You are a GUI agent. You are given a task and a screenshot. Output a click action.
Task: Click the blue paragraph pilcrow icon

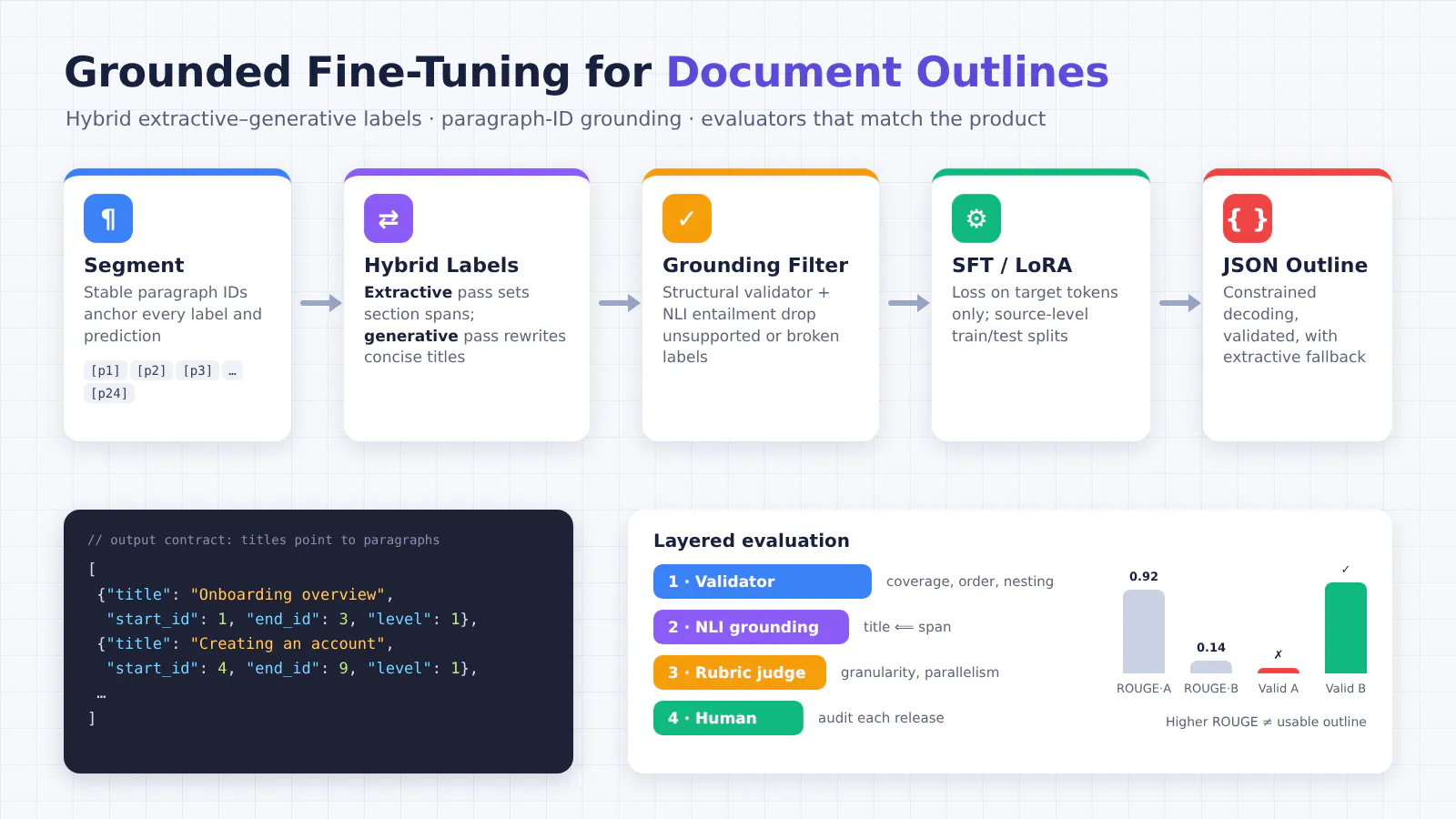(x=108, y=218)
